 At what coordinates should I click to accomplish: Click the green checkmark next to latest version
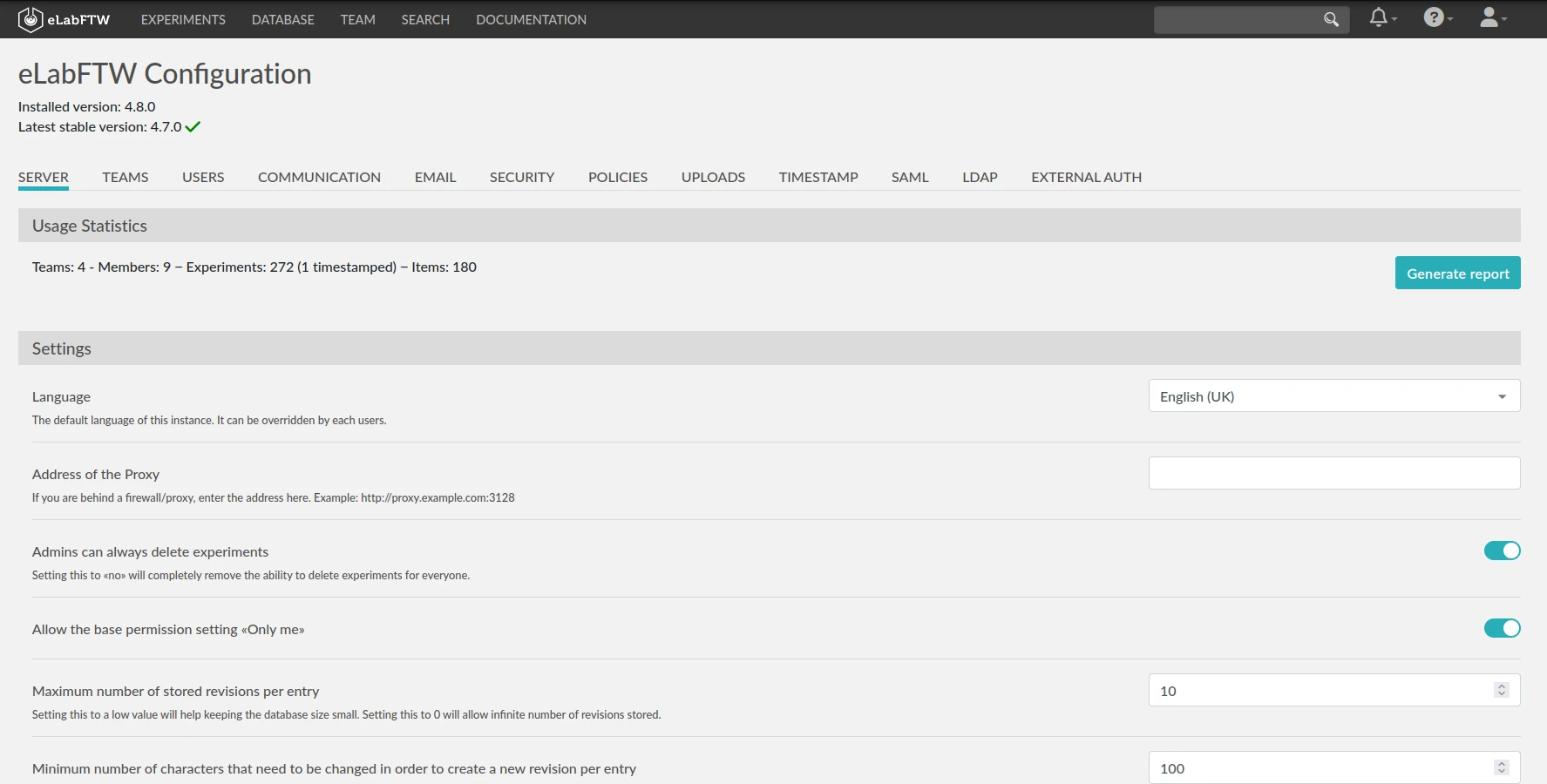click(193, 126)
